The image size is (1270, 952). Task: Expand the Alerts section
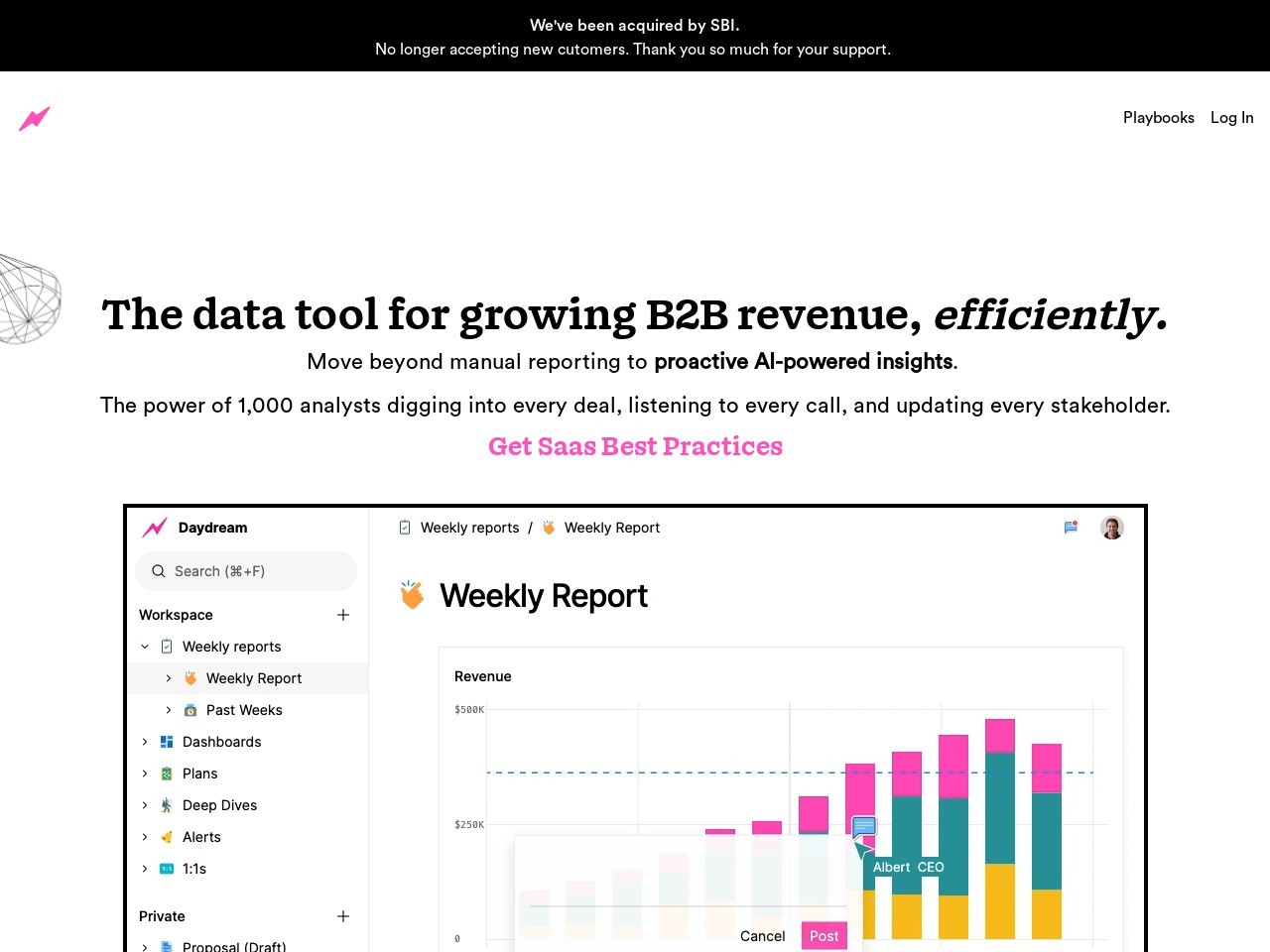pyautogui.click(x=145, y=837)
